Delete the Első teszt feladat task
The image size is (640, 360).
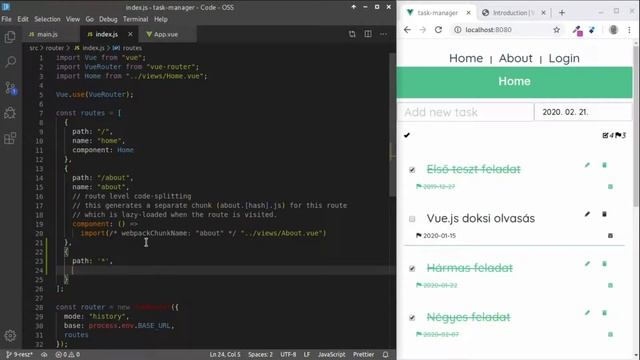604,165
